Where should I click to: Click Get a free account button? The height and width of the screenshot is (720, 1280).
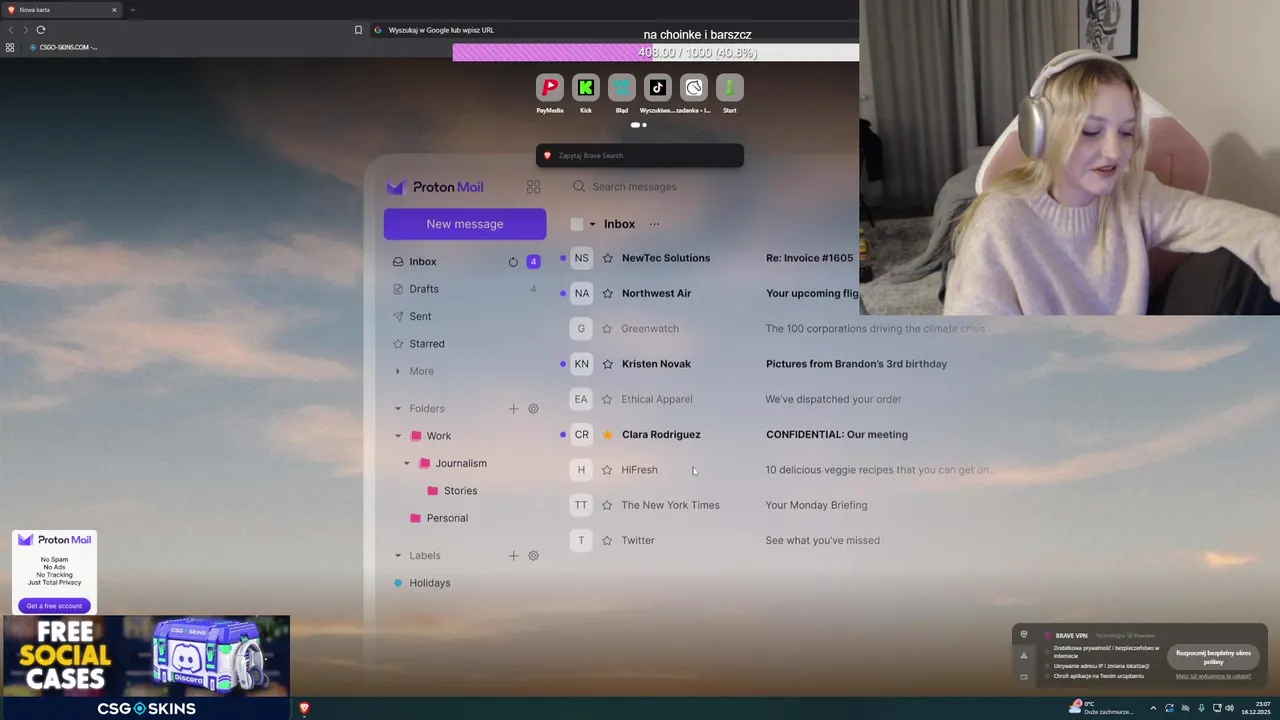click(54, 606)
